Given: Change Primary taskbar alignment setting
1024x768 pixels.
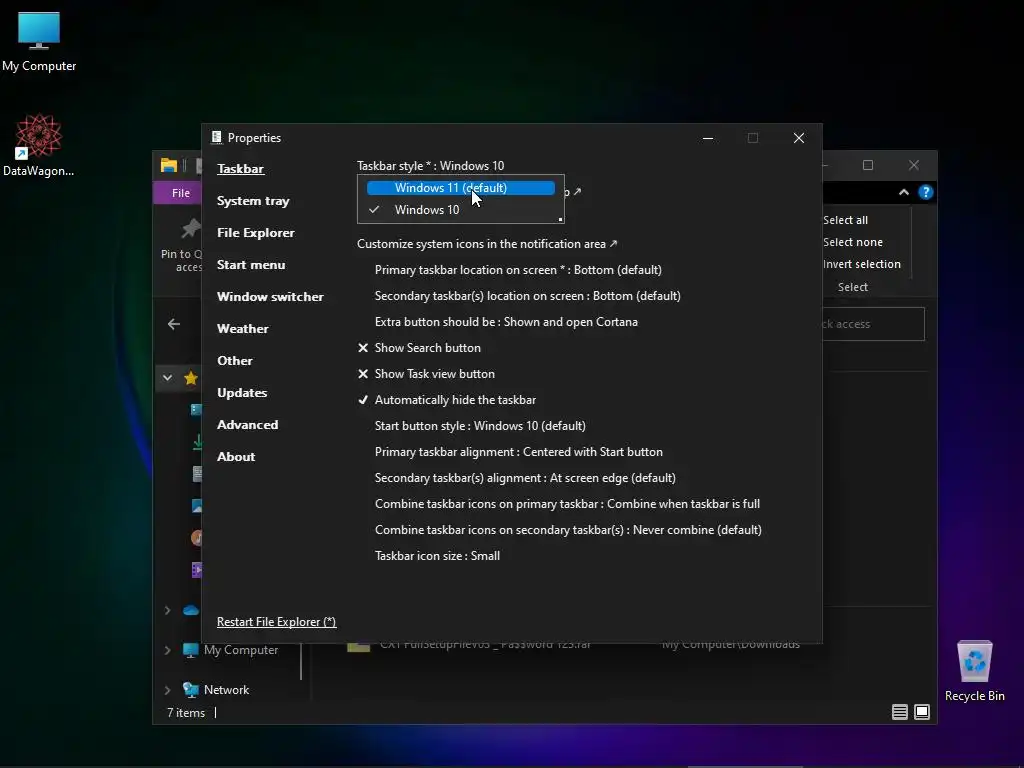Looking at the screenshot, I should [519, 452].
